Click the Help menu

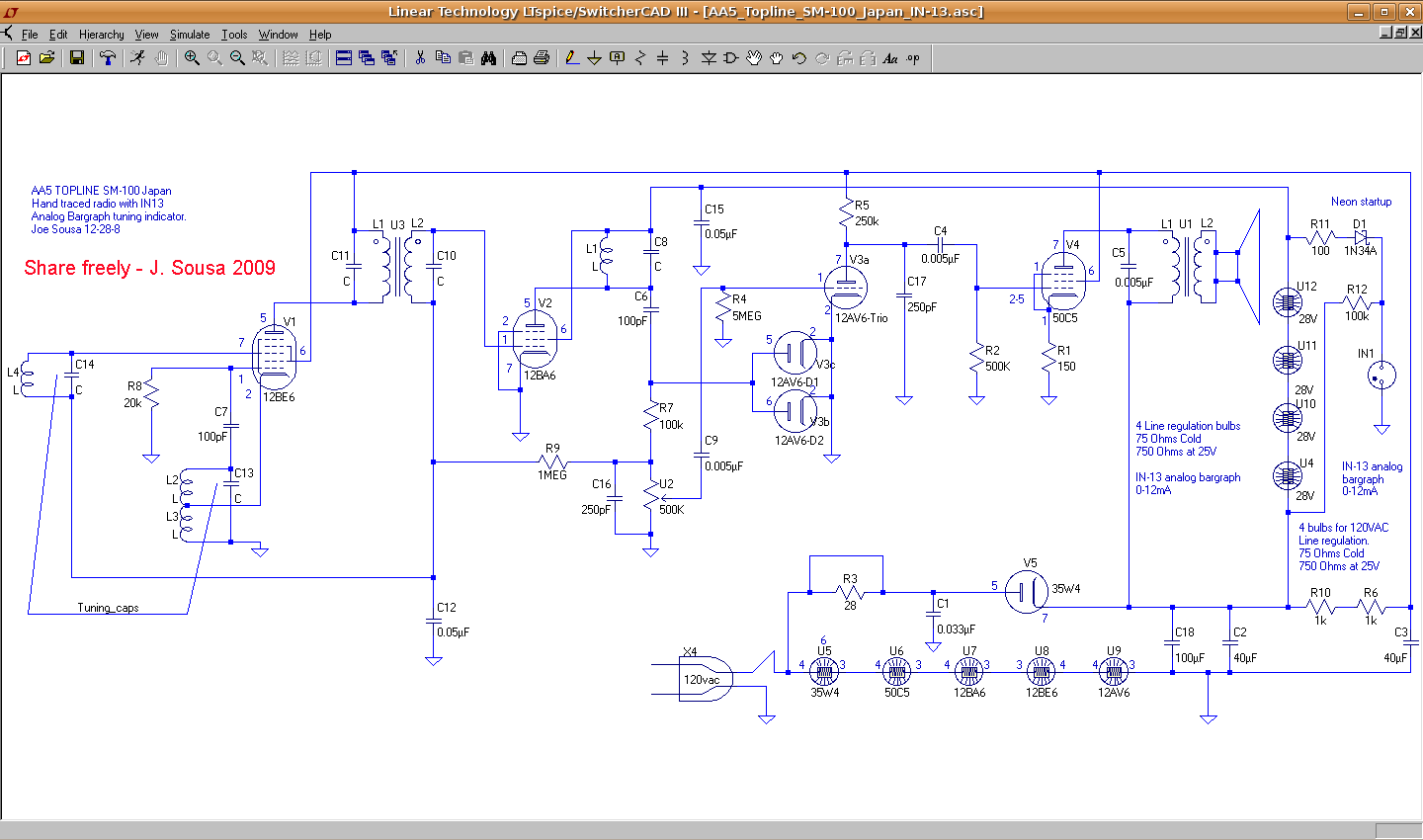coord(320,35)
